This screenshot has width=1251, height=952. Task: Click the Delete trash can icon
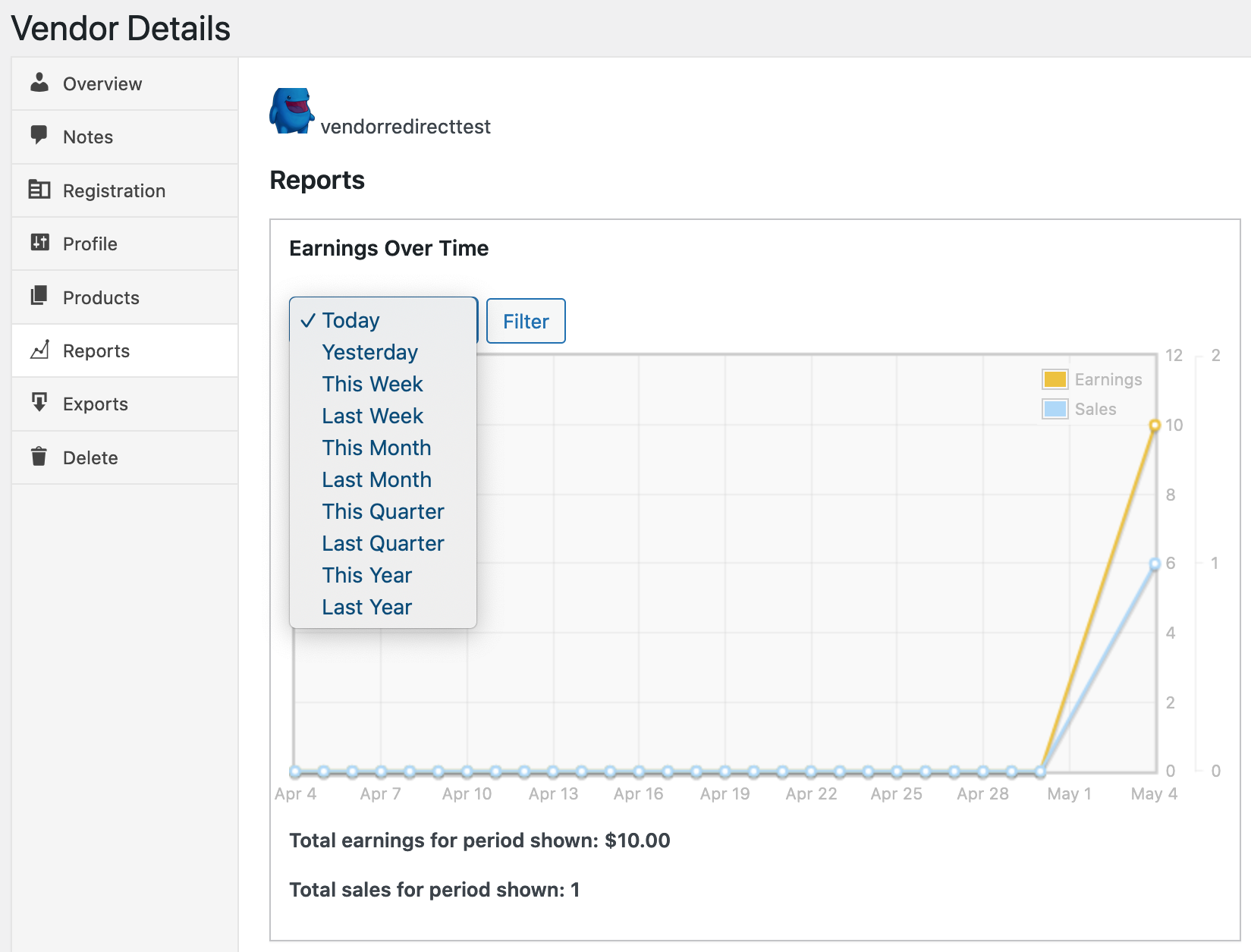39,457
